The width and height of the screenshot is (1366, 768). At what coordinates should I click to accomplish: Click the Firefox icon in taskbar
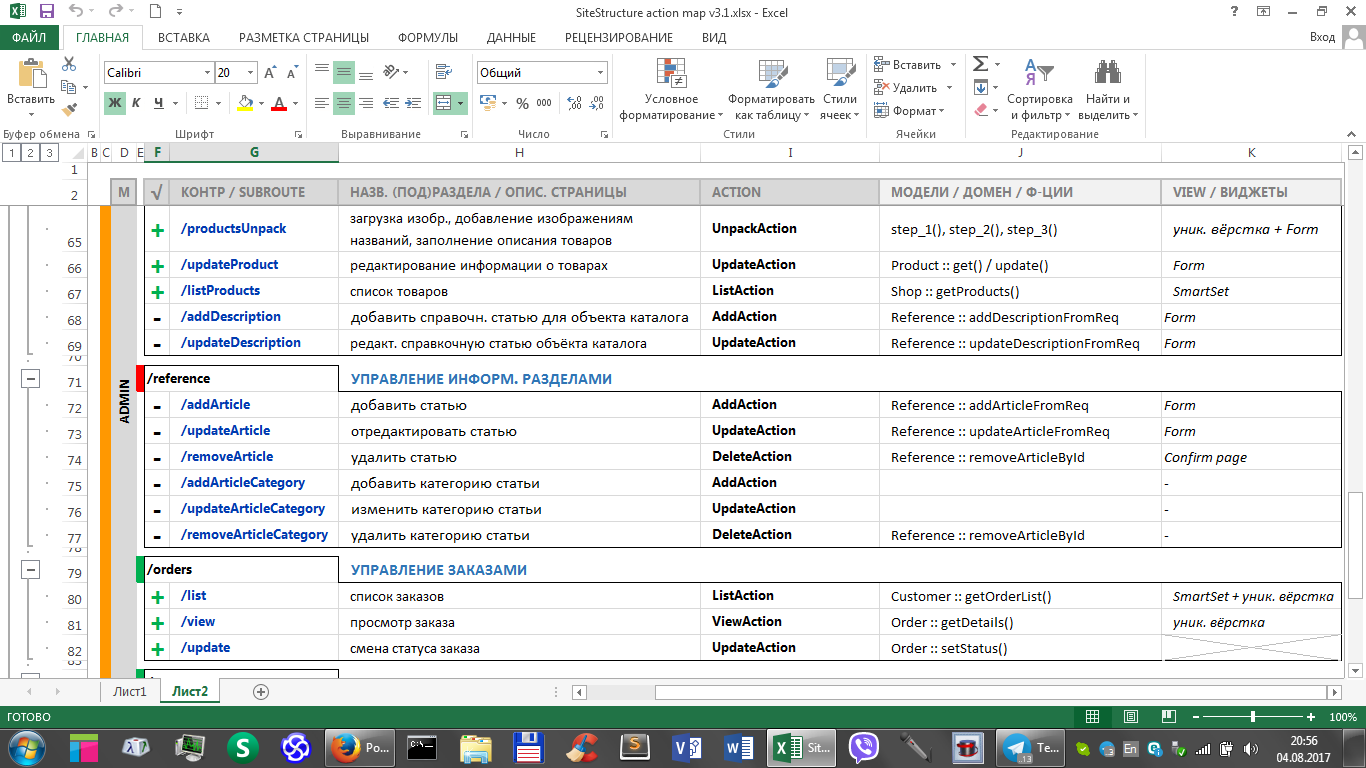pyautogui.click(x=345, y=747)
